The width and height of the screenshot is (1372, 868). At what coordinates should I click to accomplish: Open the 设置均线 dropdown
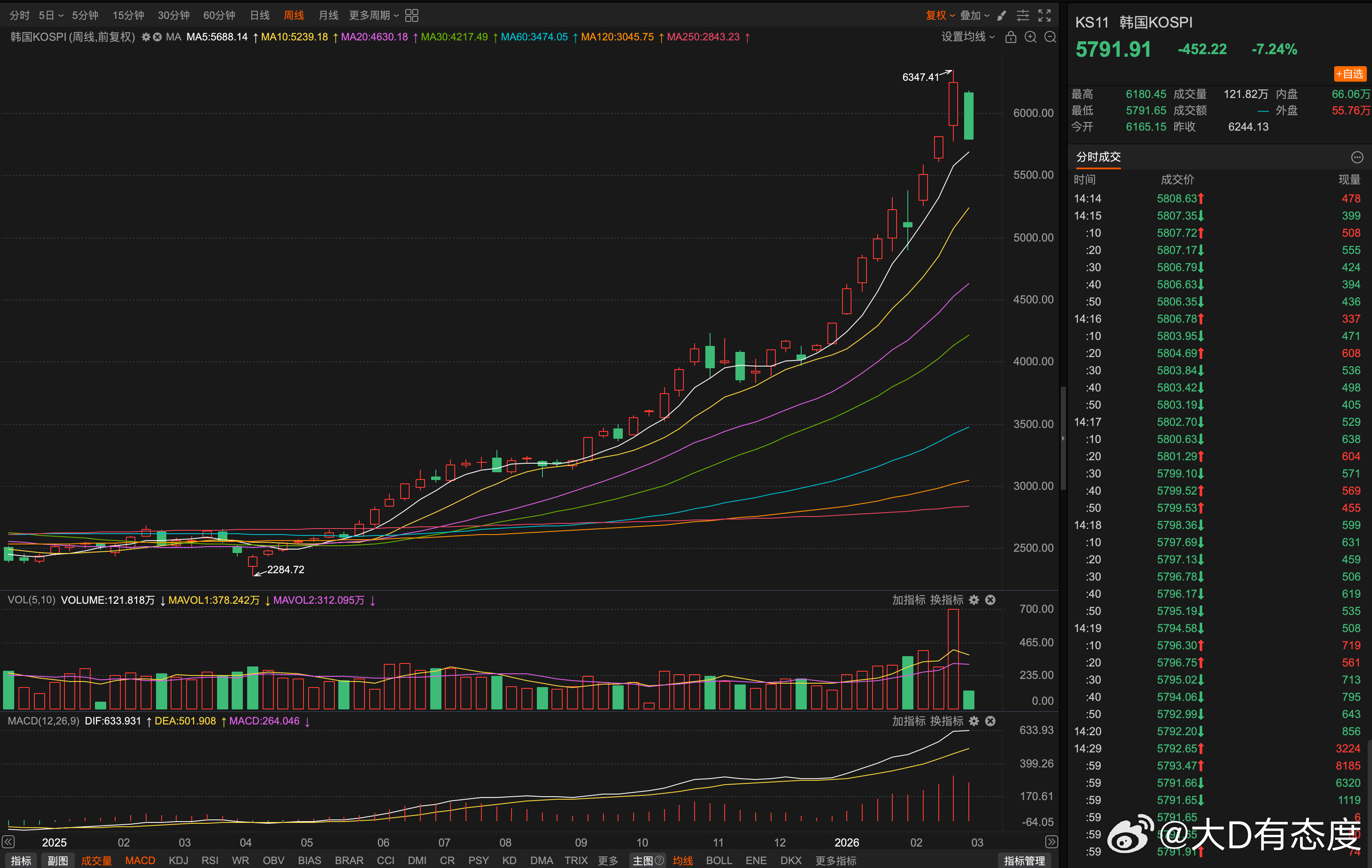pyautogui.click(x=968, y=37)
